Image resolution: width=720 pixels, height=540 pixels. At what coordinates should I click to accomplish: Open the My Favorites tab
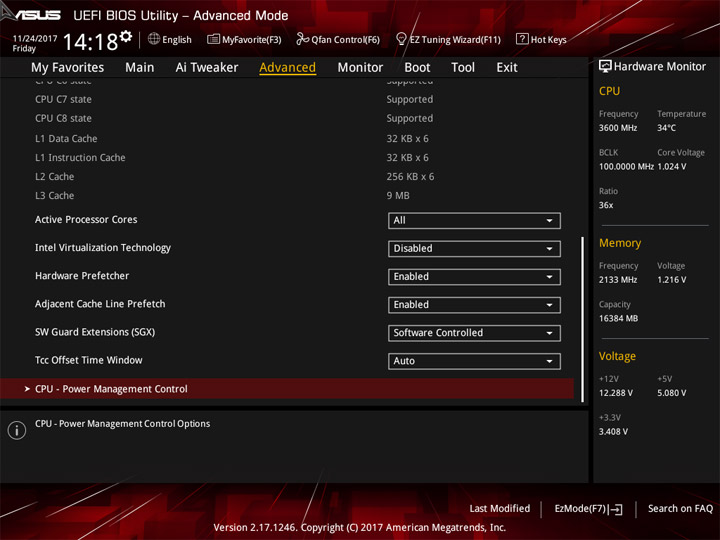tap(68, 68)
